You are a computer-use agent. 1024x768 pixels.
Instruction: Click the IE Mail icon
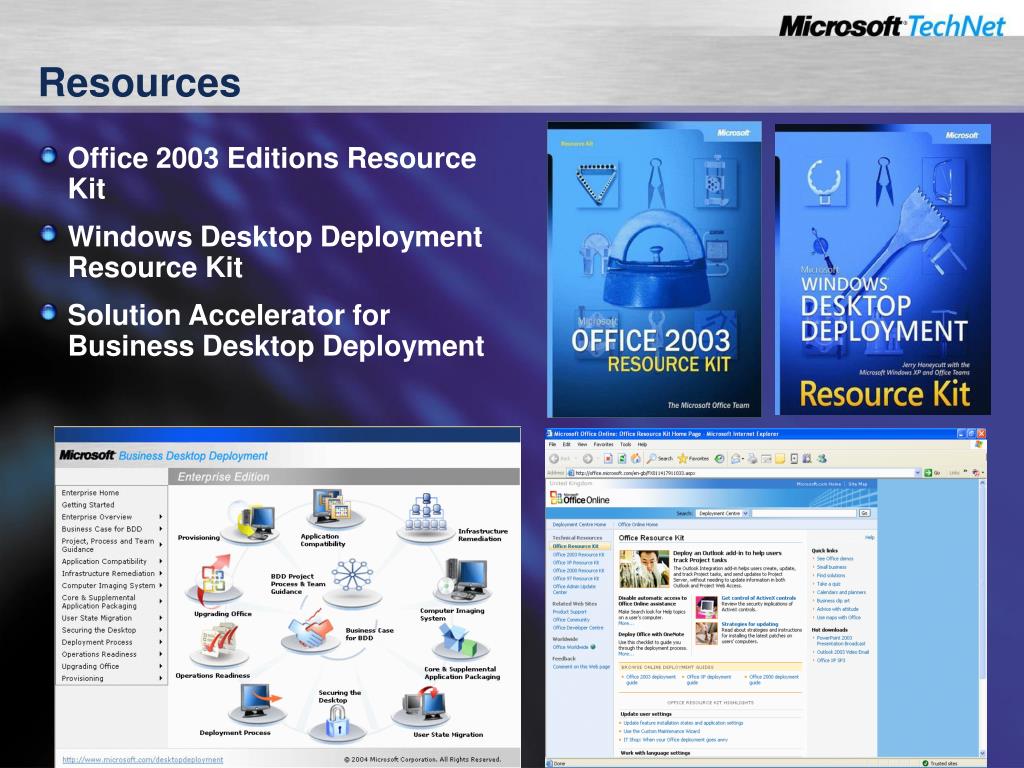737,458
